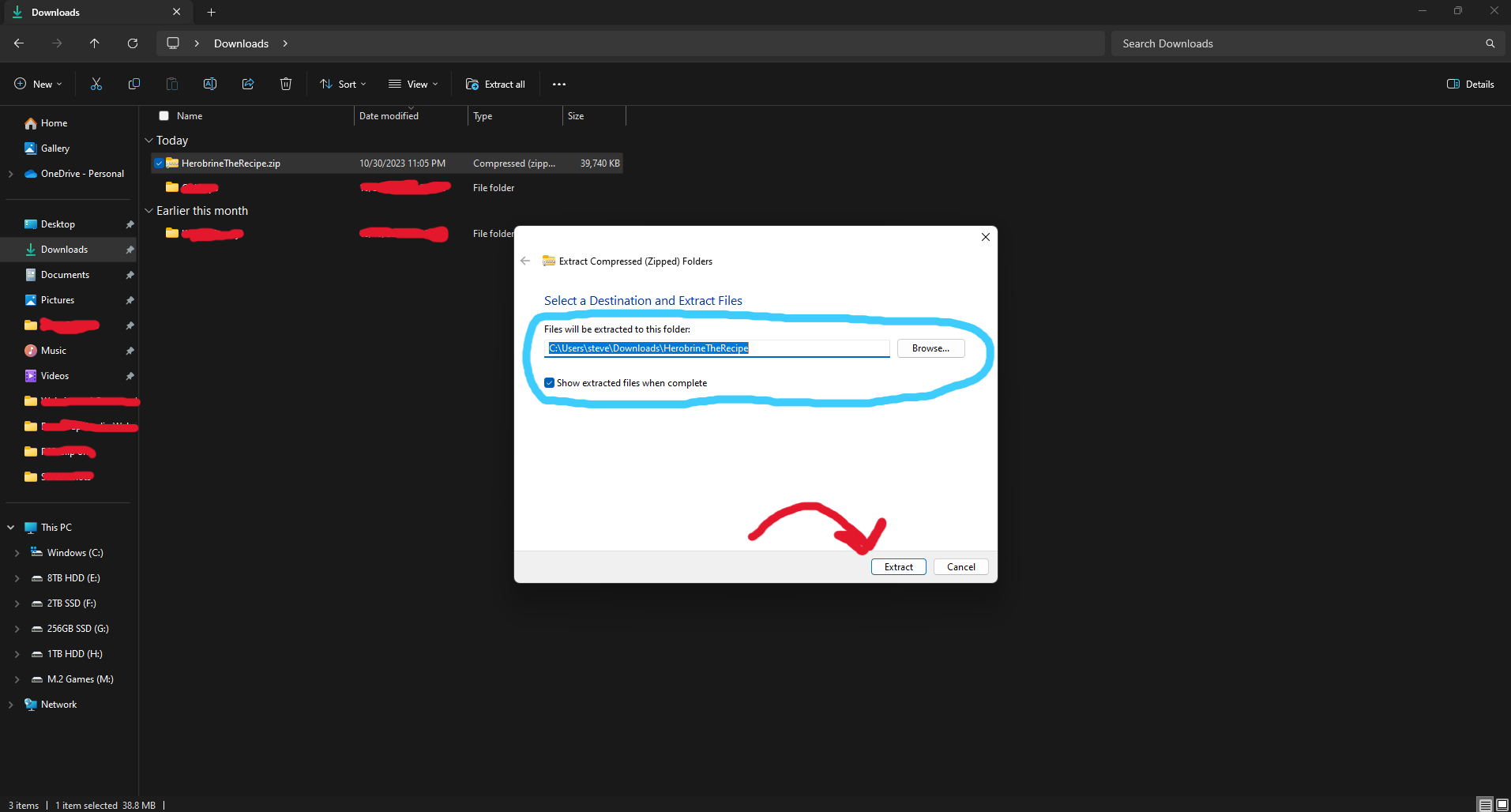Refresh the Downloads folder view
The width and height of the screenshot is (1511, 812).
pos(133,43)
